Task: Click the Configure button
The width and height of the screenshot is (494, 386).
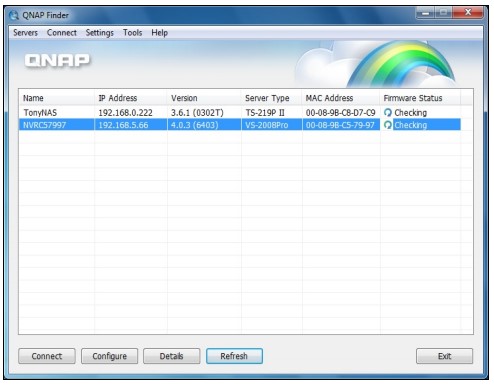Action: 109,356
